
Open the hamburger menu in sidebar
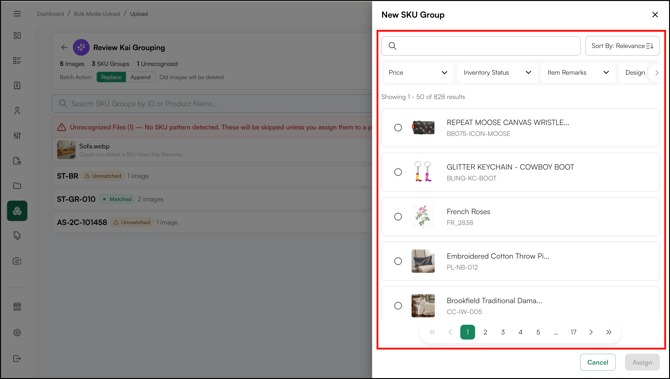[17, 14]
